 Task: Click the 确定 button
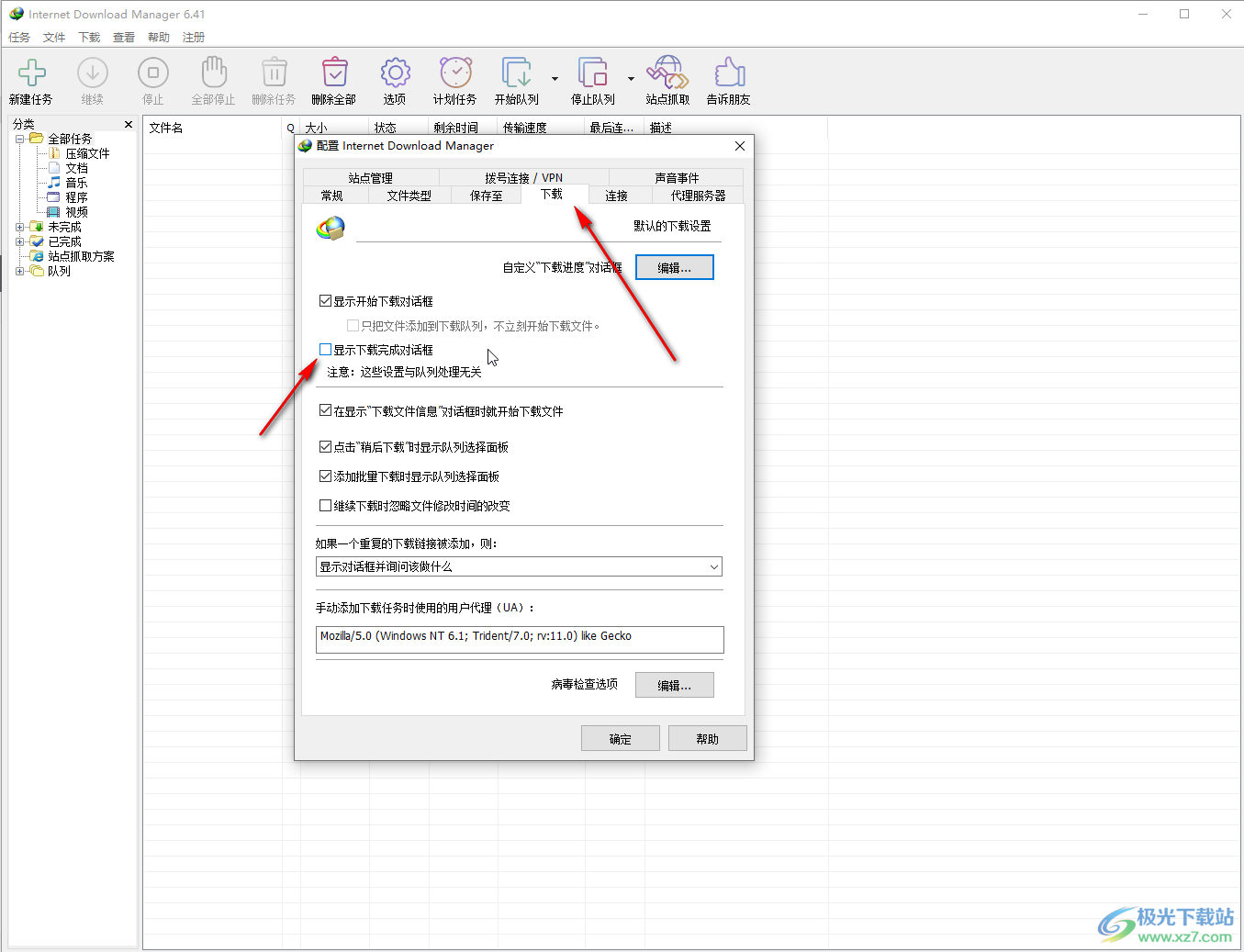[621, 738]
